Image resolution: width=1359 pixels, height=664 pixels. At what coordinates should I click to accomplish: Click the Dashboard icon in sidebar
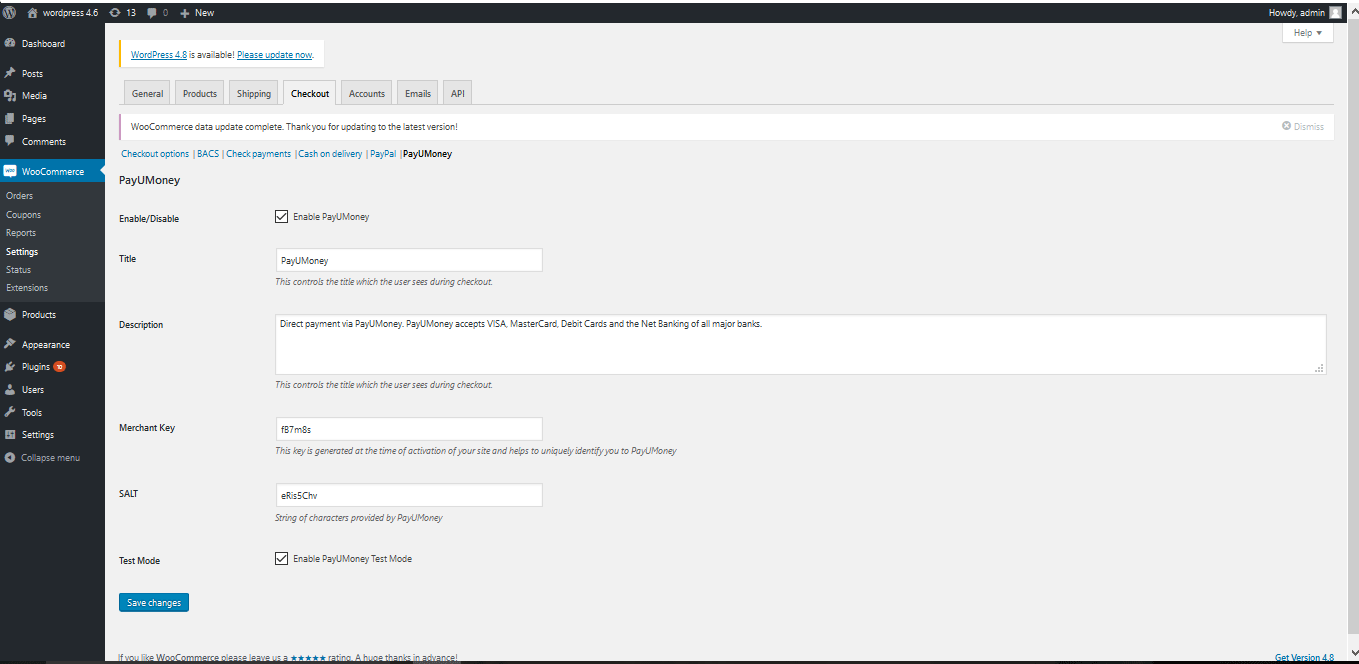point(10,44)
